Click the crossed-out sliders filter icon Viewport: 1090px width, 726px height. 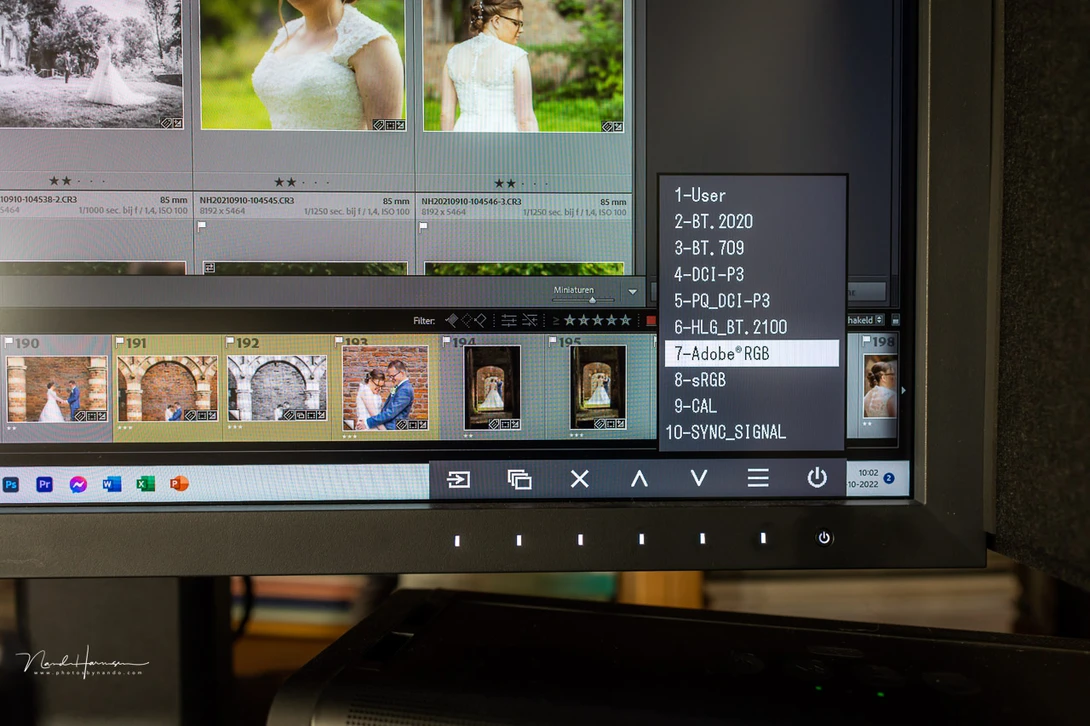coord(530,320)
